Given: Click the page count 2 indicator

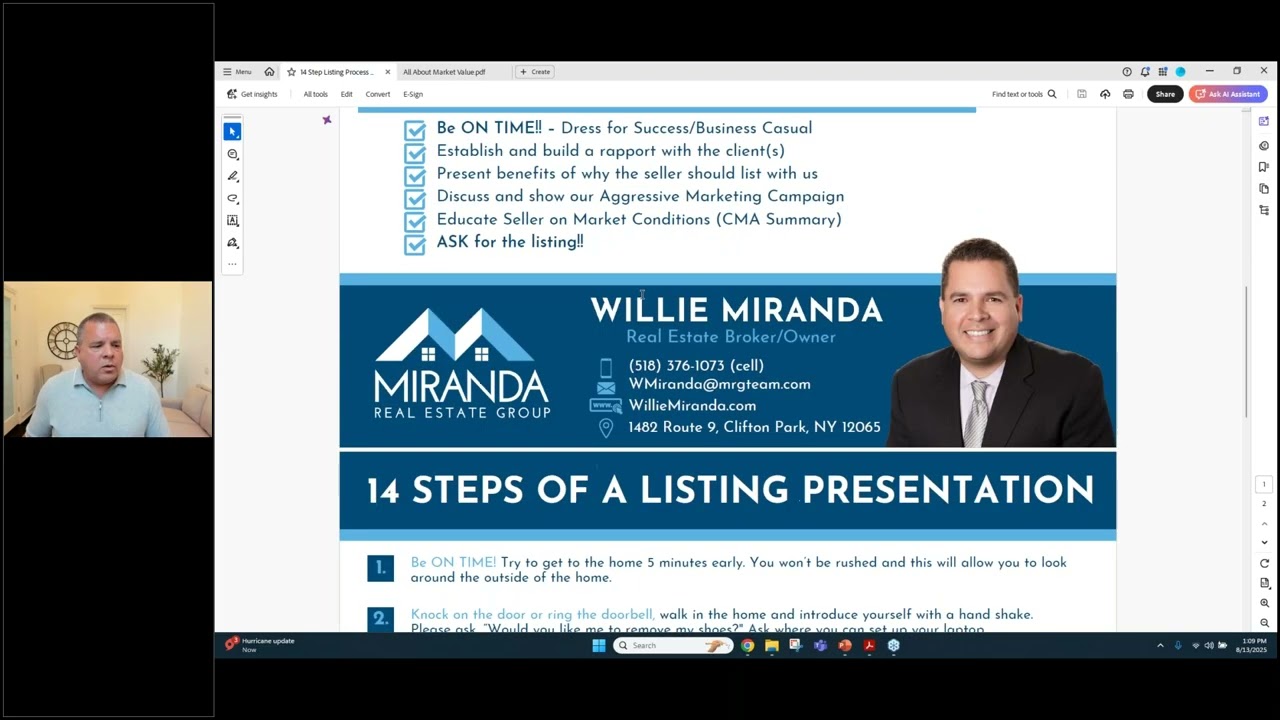Looking at the screenshot, I should [1264, 504].
